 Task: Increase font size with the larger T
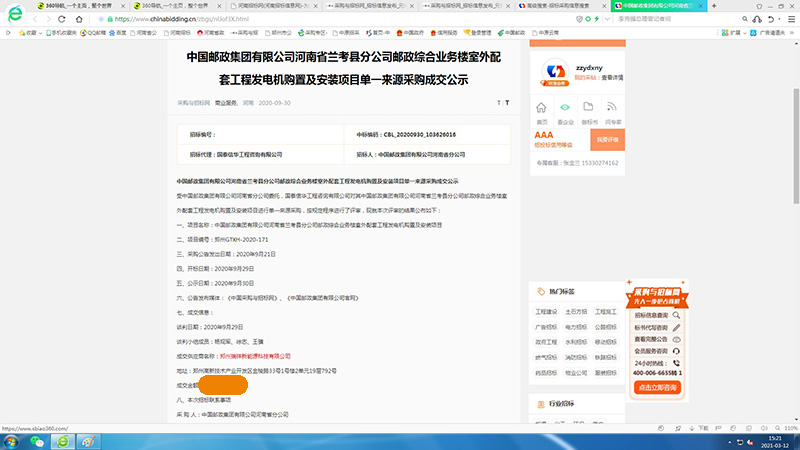[x=507, y=103]
